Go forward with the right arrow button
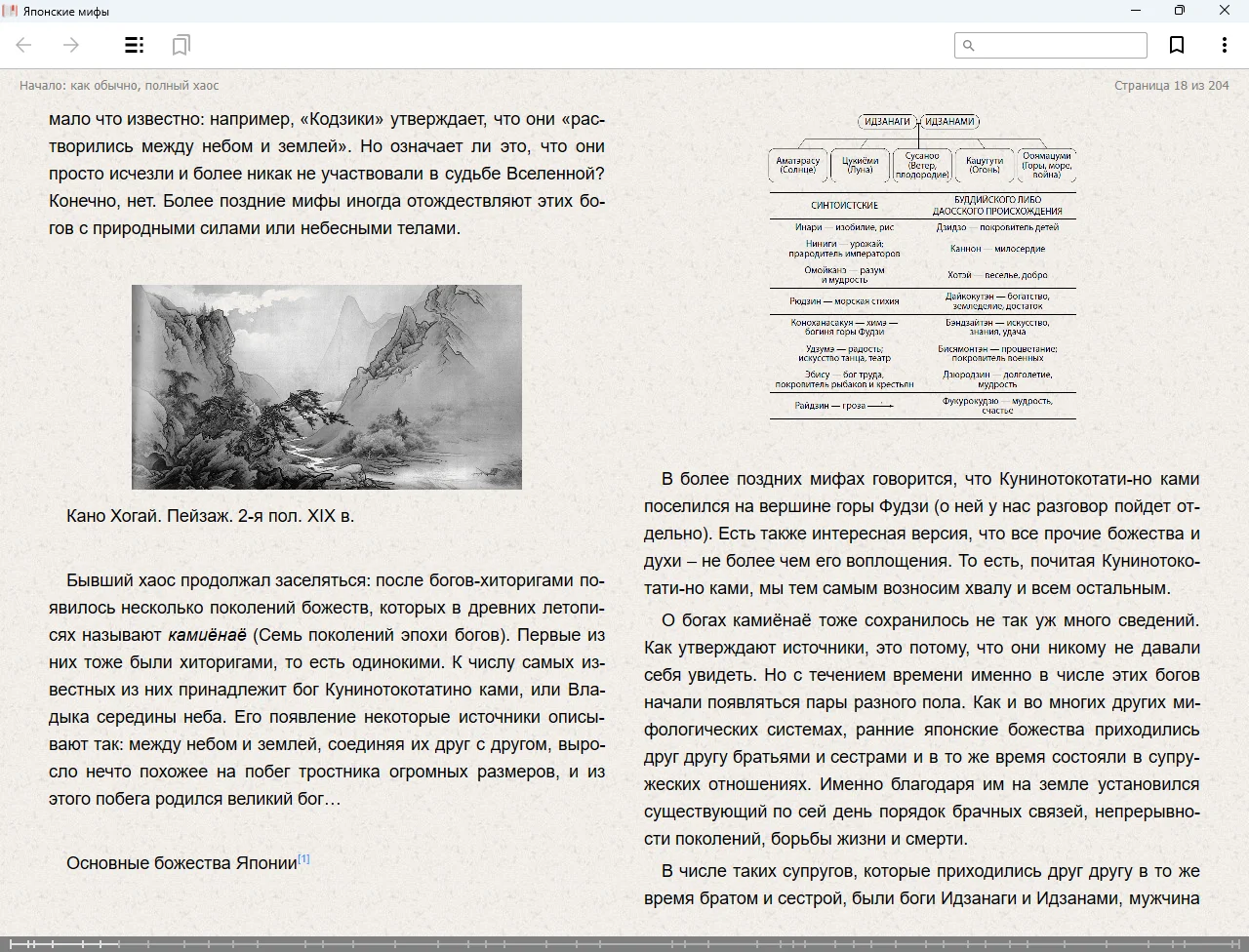Screen dimensions: 1249x952 [x=71, y=45]
